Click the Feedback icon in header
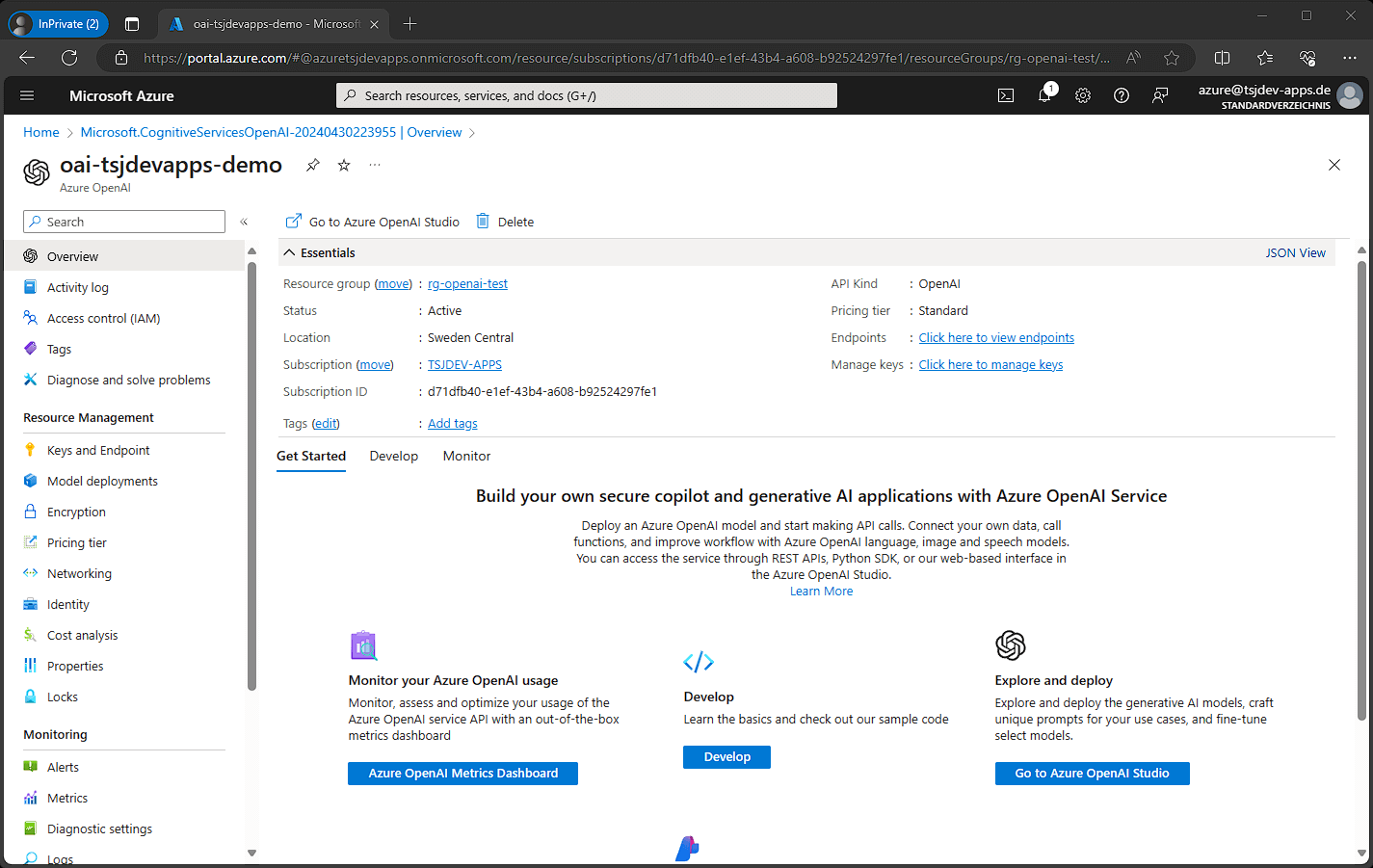The height and width of the screenshot is (868, 1373). click(x=1160, y=95)
